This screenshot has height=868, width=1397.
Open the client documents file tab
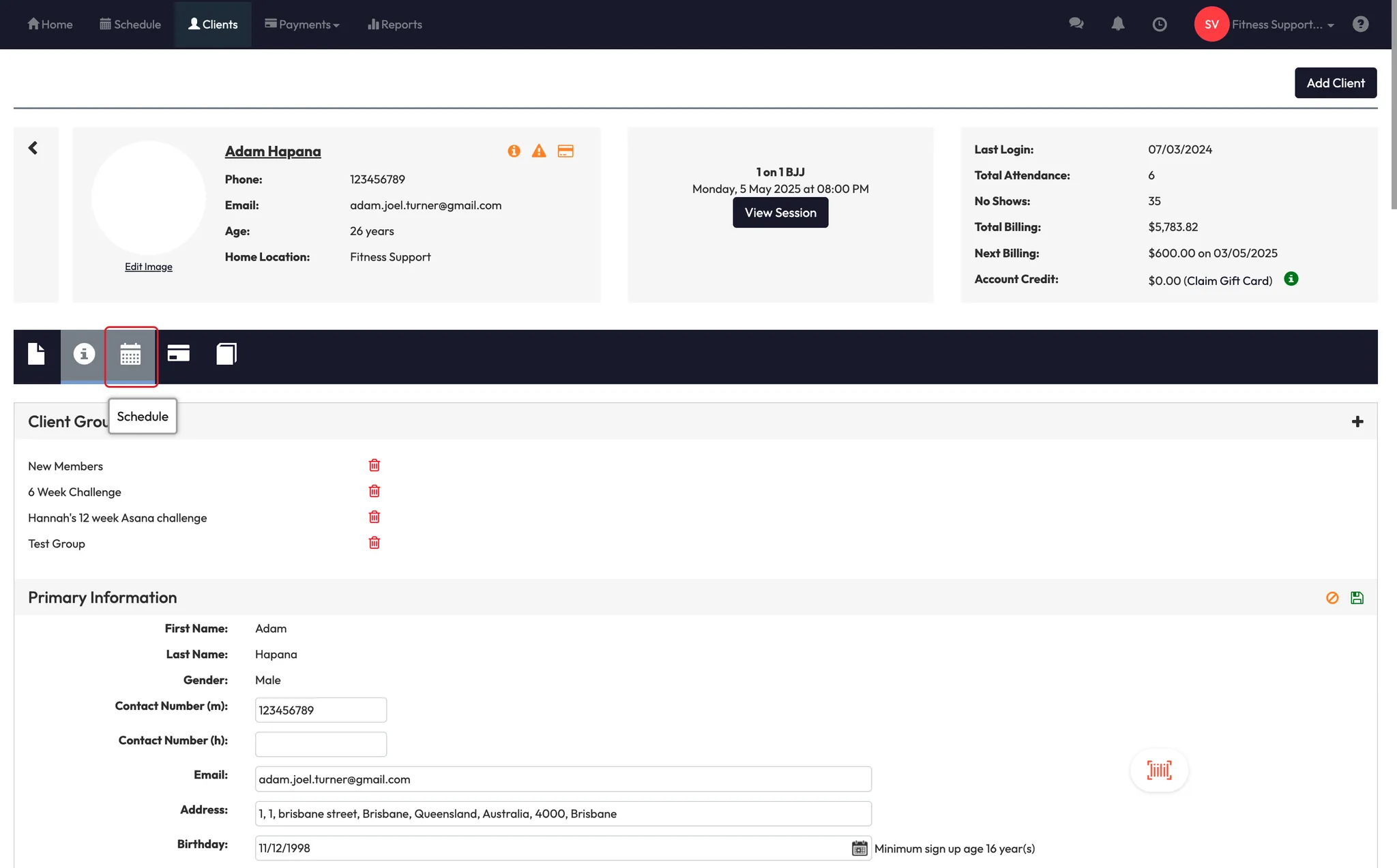(x=36, y=354)
